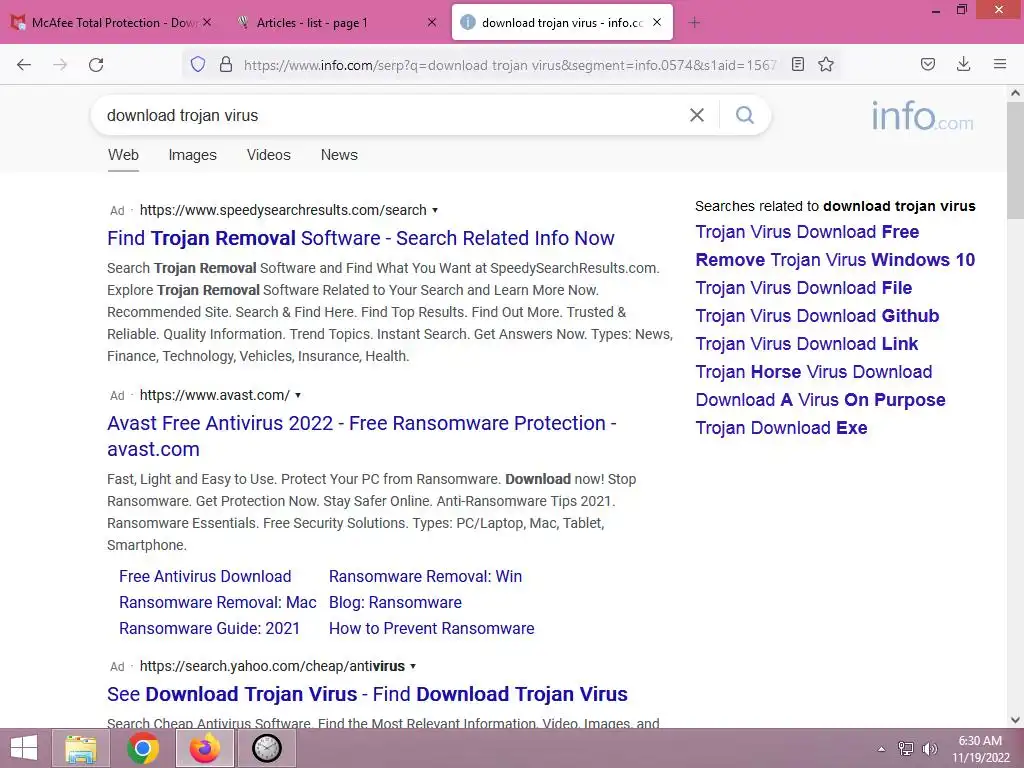This screenshot has width=1024, height=768.
Task: Open a new browser tab with plus
Action: 694,23
